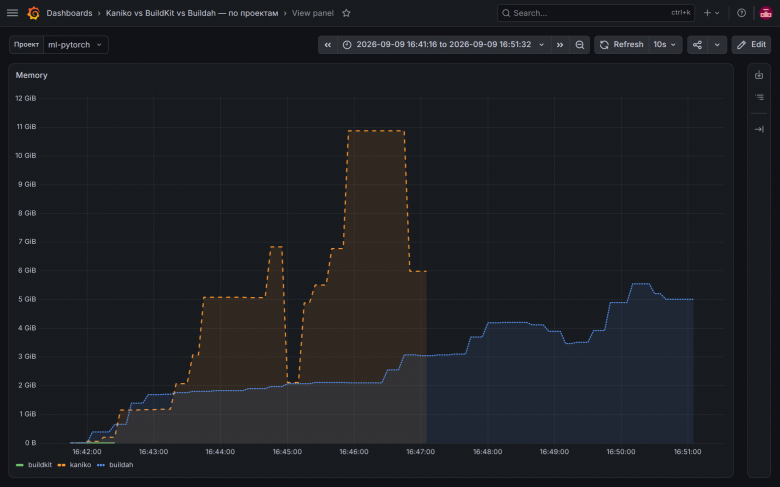Open Kaniko vs BuildKit vs Buildah breadcrumb
This screenshot has height=487, width=780.
[192, 13]
